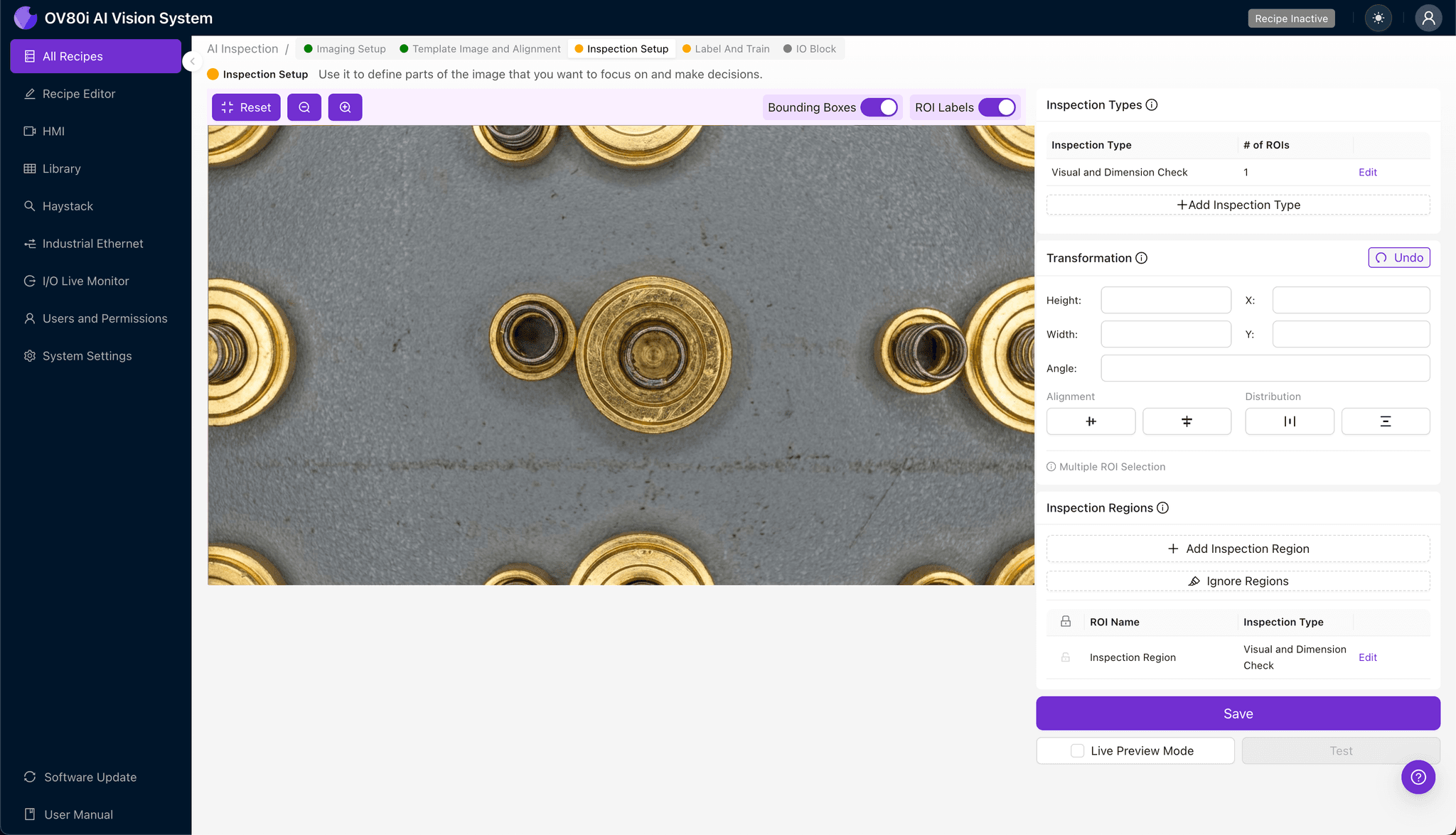Screen dimensions: 1456x835
Task: Click into the Angle input field
Action: pos(1265,368)
